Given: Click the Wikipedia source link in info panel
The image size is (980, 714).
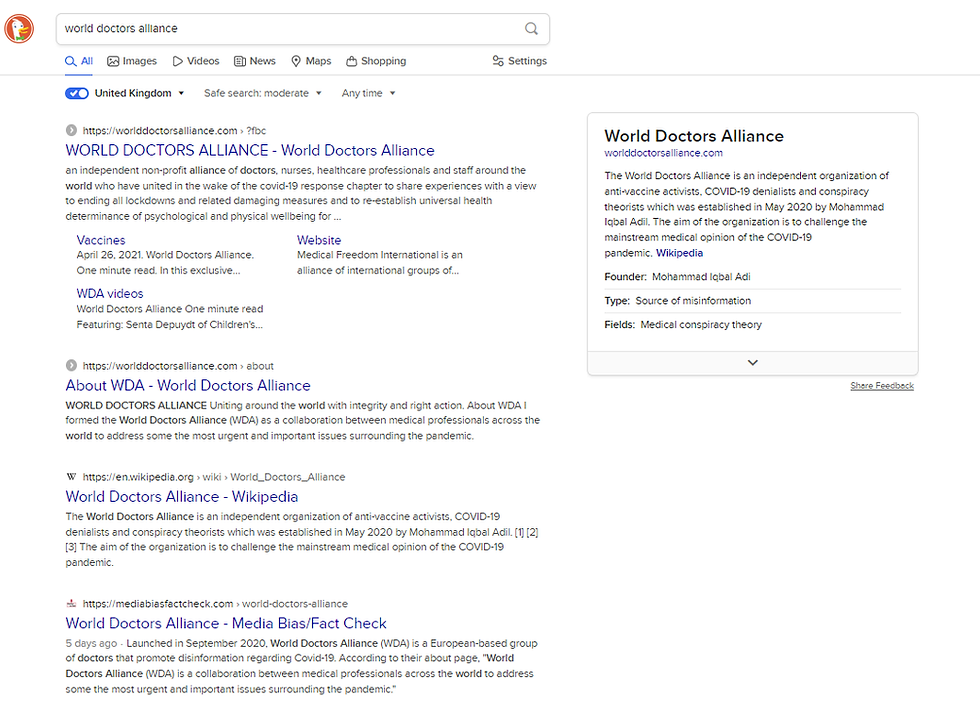Looking at the screenshot, I should point(679,253).
